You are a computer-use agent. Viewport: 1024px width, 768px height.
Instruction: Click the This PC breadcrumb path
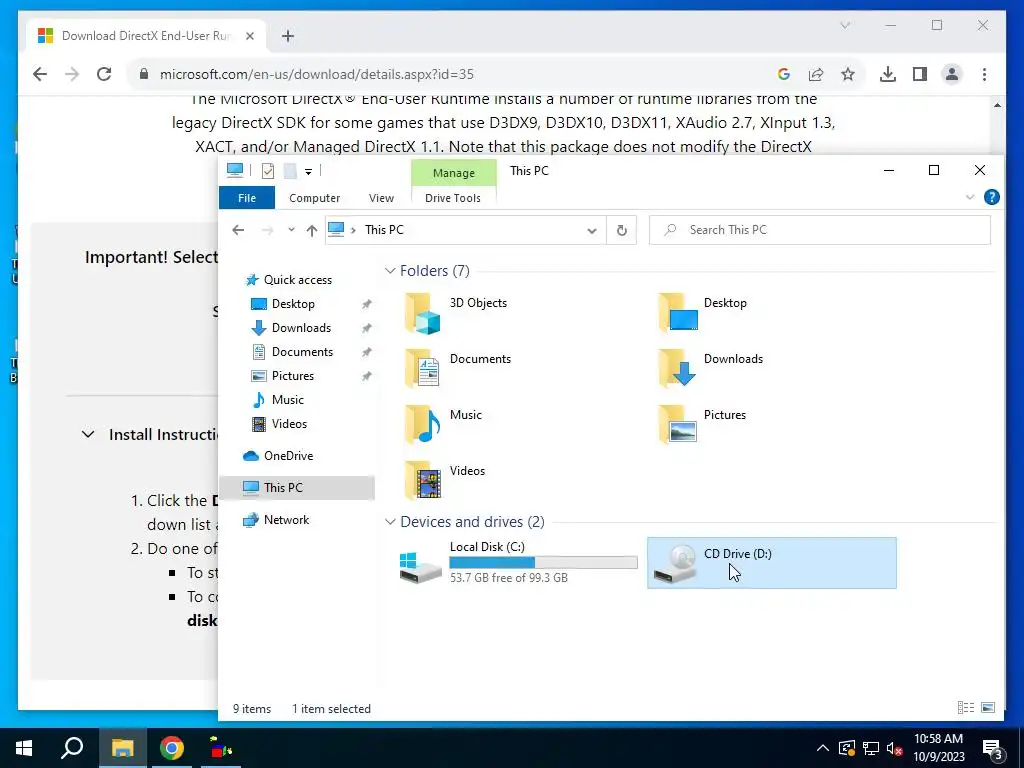pyautogui.click(x=384, y=230)
